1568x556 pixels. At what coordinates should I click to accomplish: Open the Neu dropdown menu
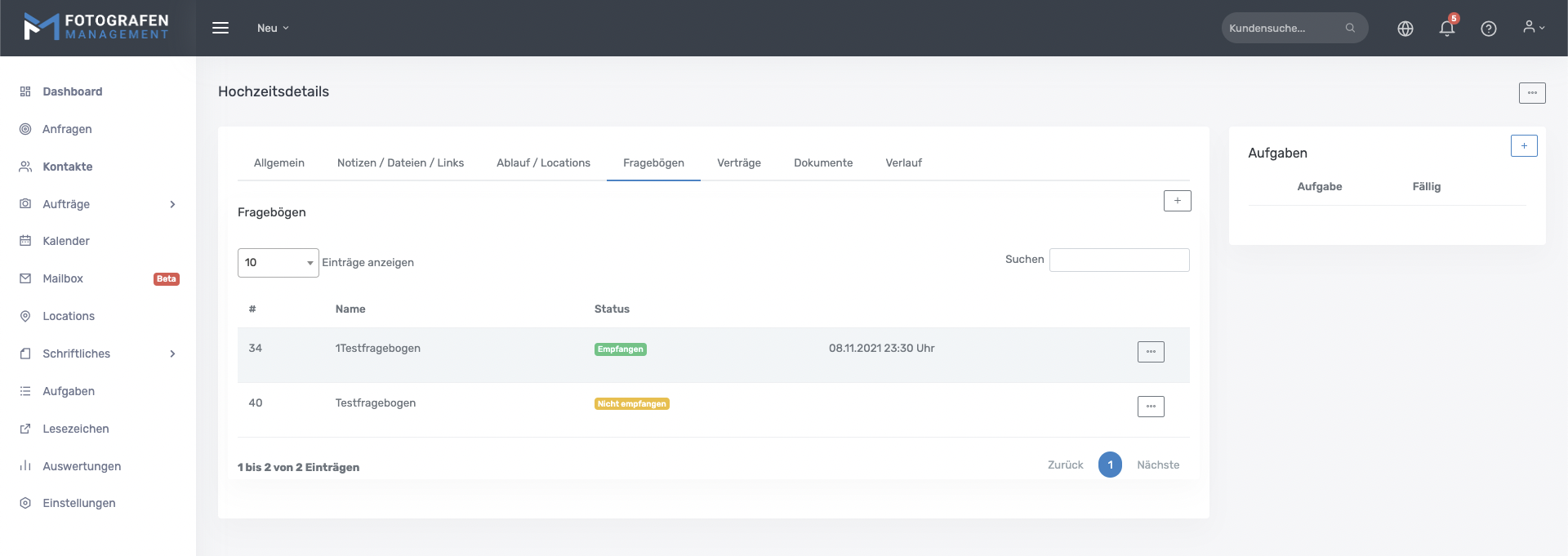click(x=273, y=28)
